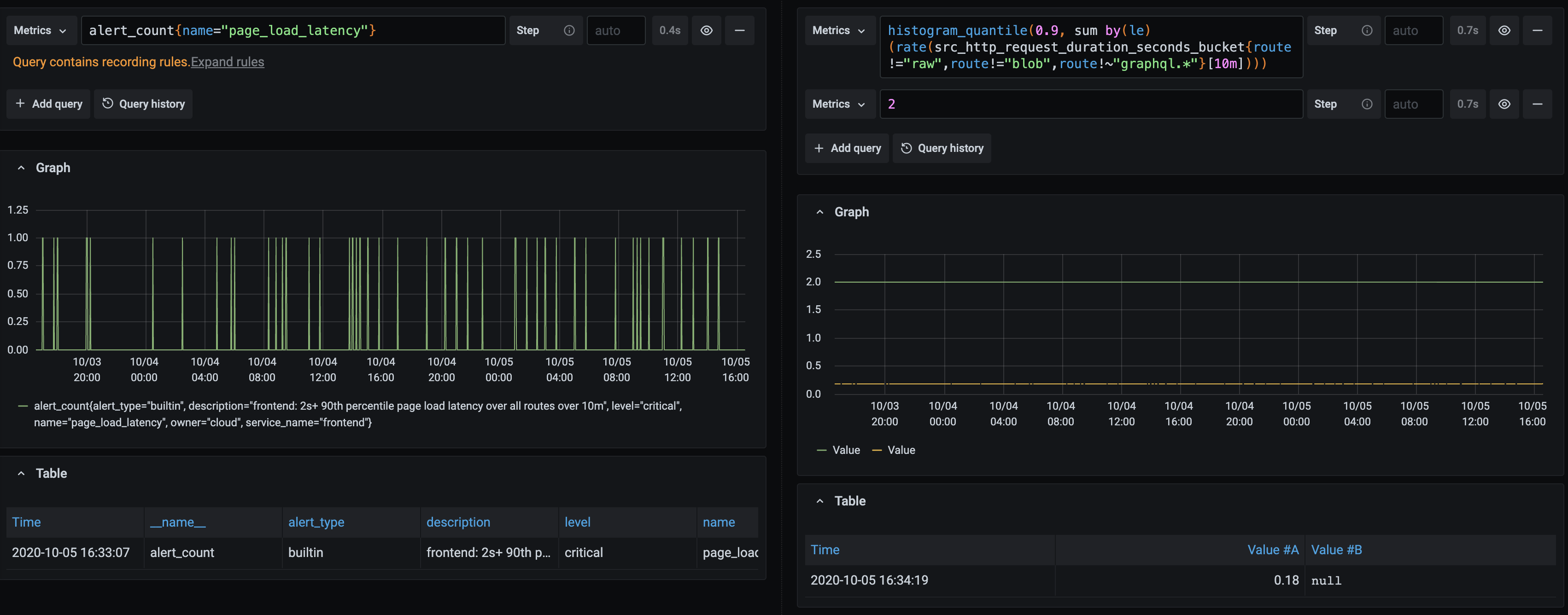Remove the query '2' row with minus icon
Screen dimensions: 1568x615
click(1537, 104)
